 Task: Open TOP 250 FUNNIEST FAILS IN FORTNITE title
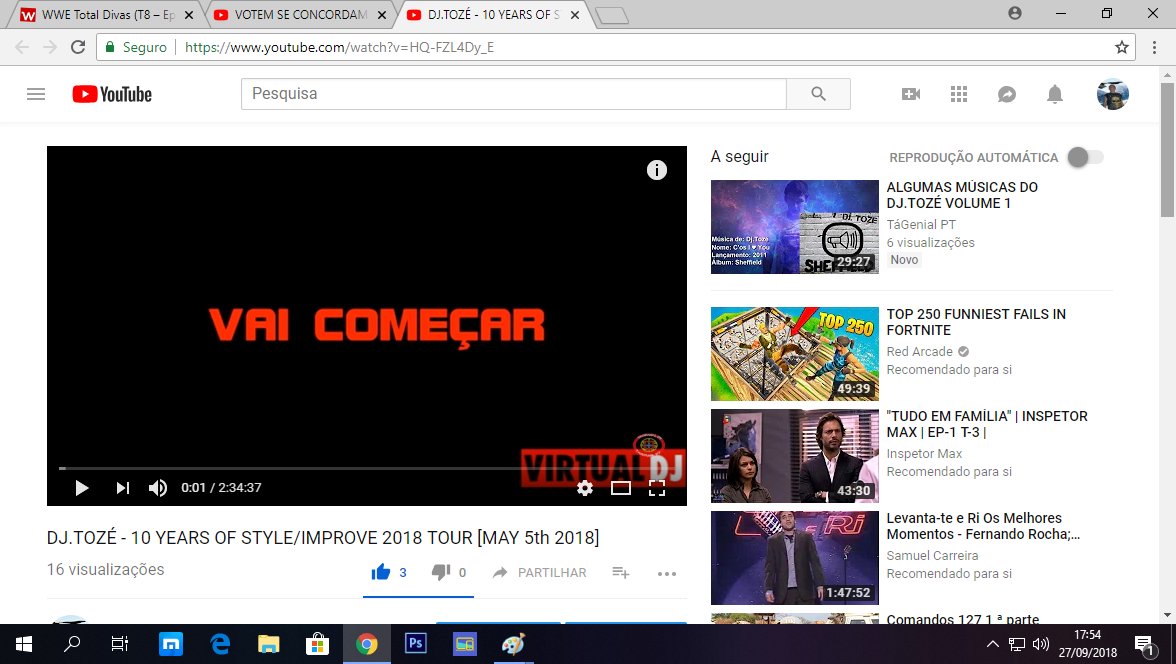[x=976, y=322]
